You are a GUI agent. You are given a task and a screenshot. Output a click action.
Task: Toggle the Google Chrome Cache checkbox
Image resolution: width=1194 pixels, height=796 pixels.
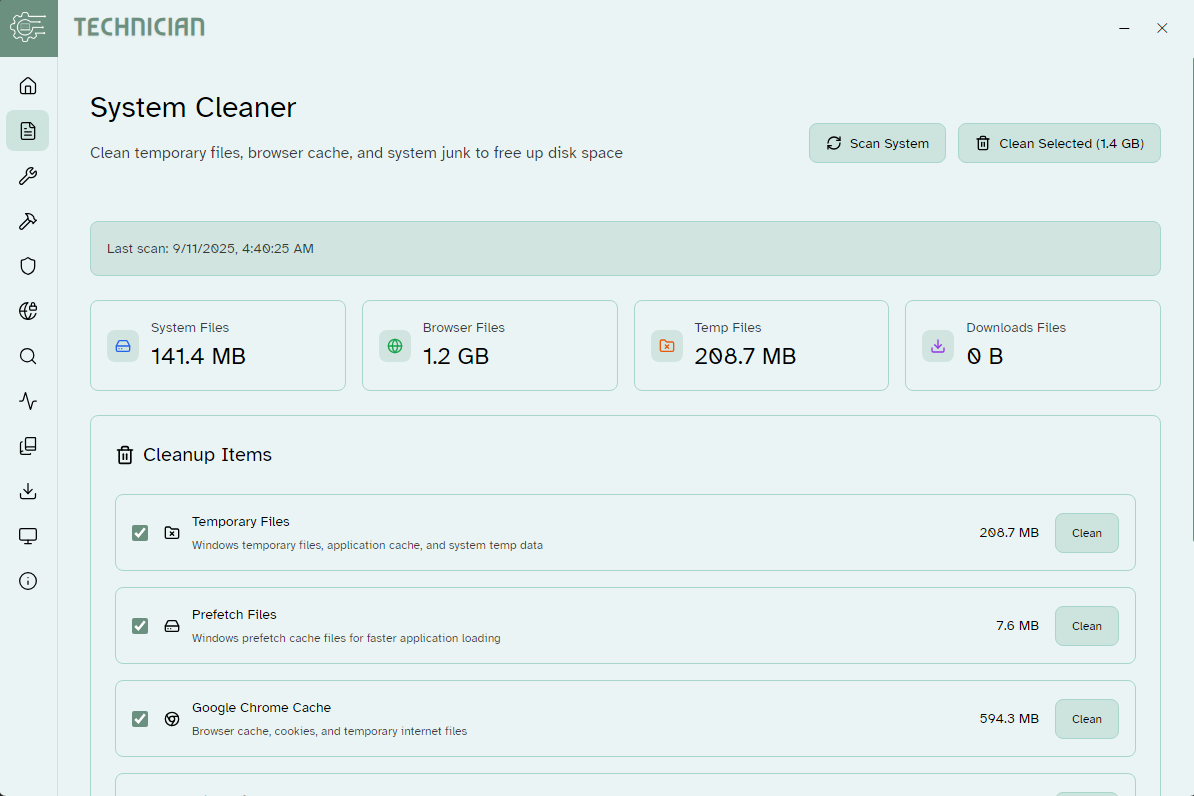click(140, 719)
